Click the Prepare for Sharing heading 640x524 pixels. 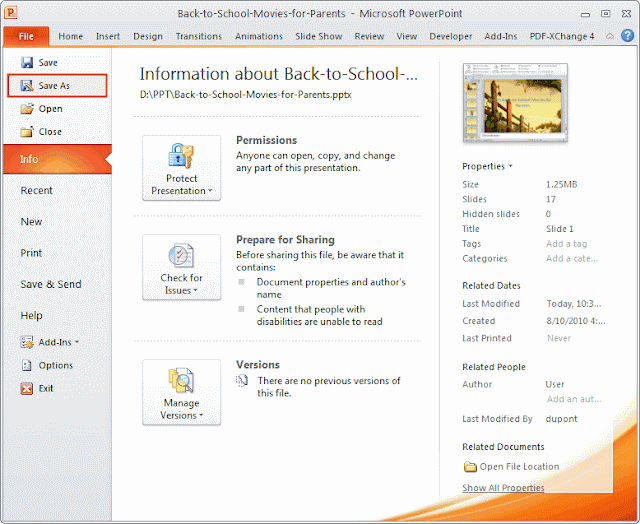tap(285, 240)
